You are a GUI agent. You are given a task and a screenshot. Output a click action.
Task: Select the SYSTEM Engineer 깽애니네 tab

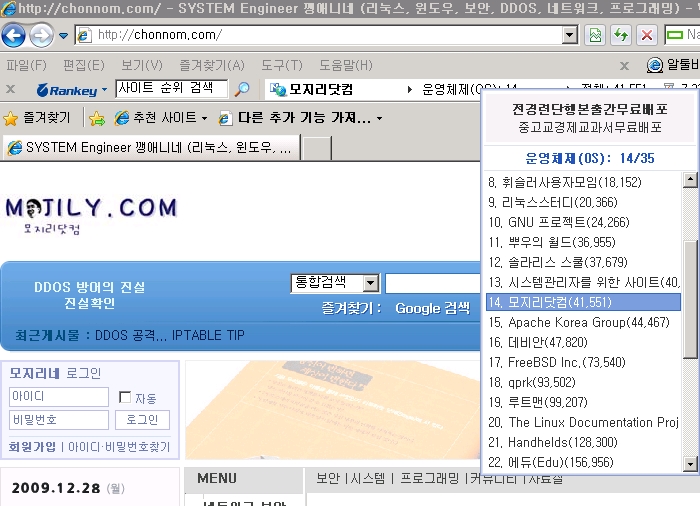(x=151, y=147)
